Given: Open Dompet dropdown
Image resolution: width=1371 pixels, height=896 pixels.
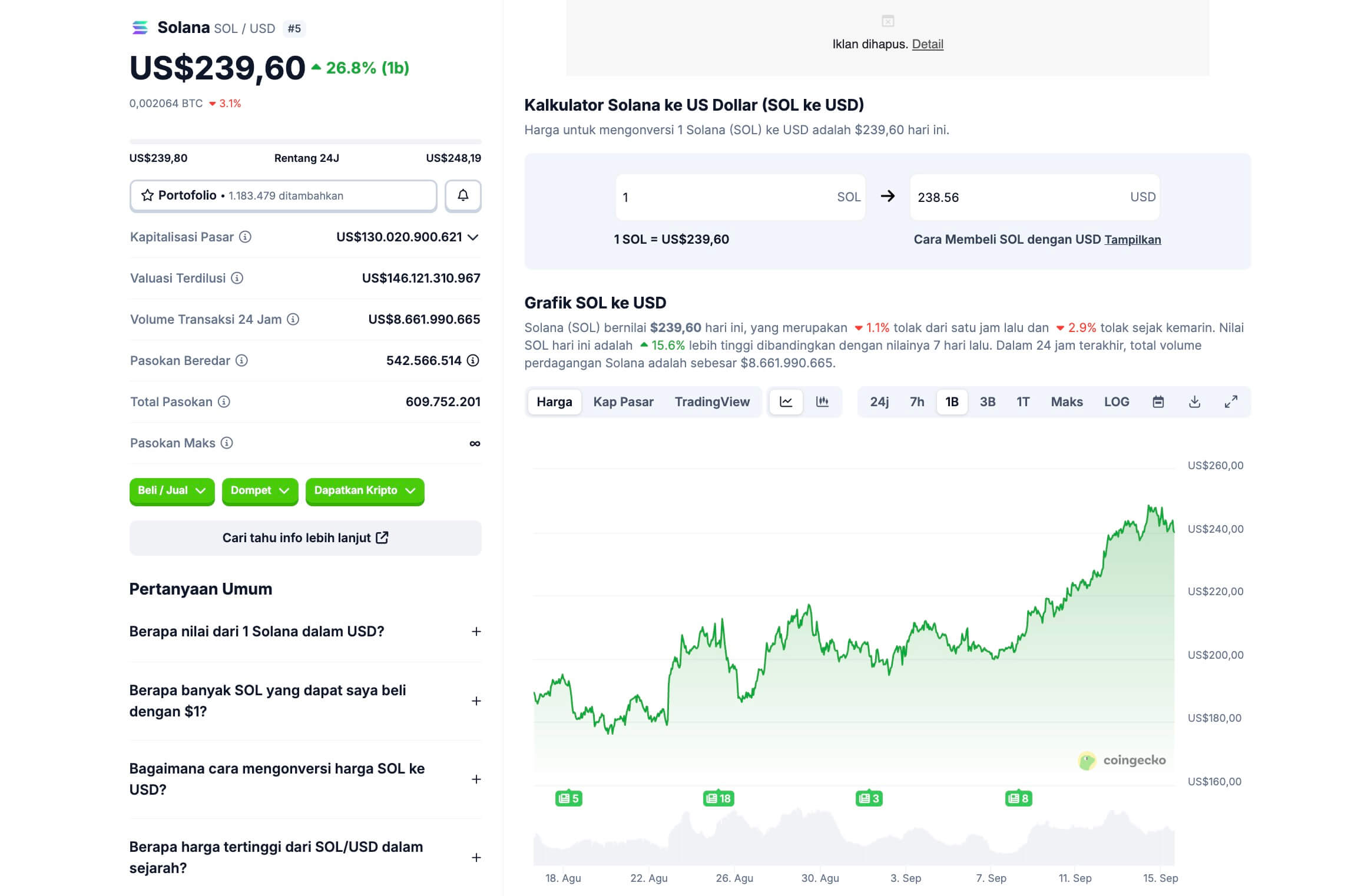Looking at the screenshot, I should point(260,491).
